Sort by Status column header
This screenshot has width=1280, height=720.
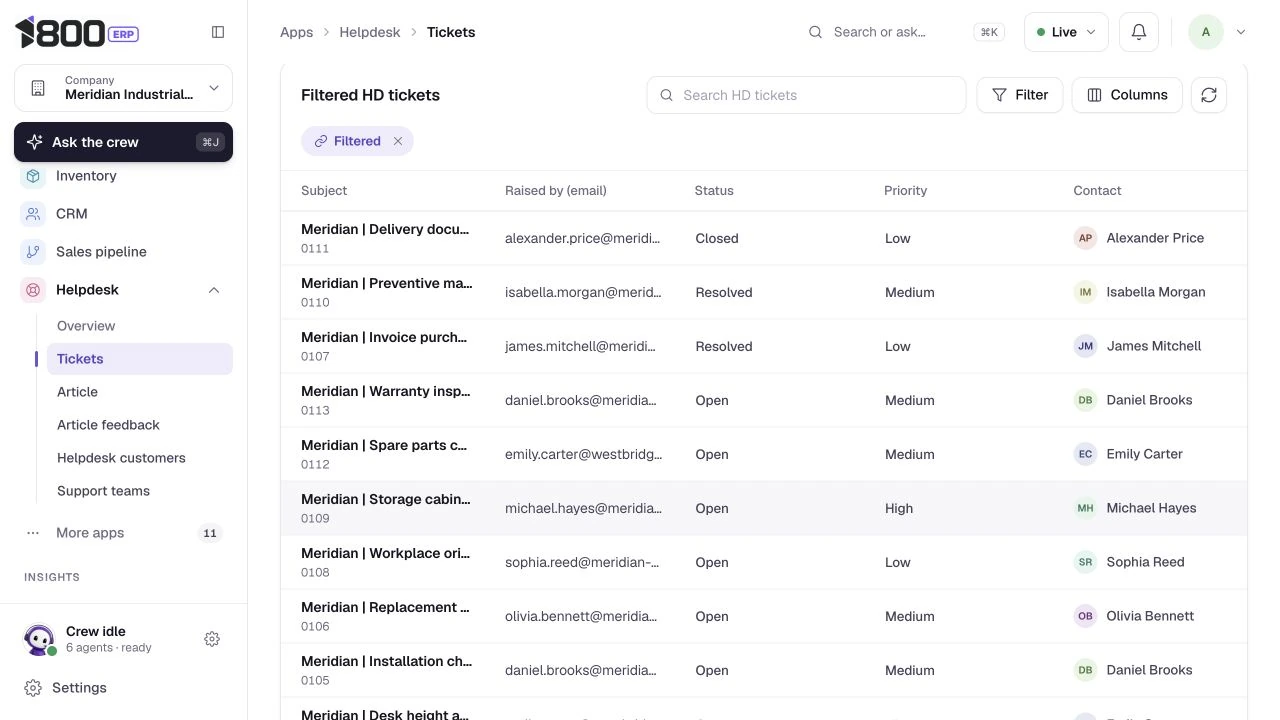click(x=714, y=190)
